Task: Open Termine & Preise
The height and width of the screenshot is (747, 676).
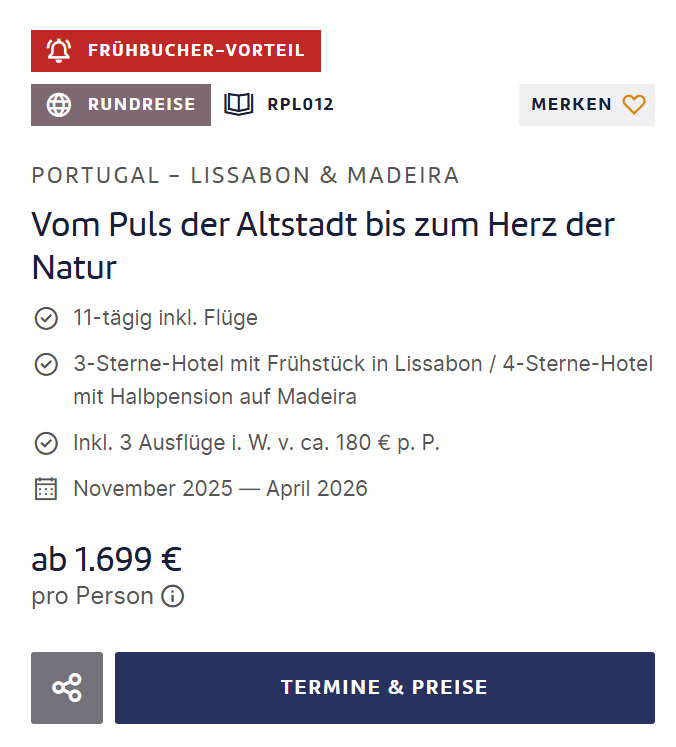Action: (384, 687)
